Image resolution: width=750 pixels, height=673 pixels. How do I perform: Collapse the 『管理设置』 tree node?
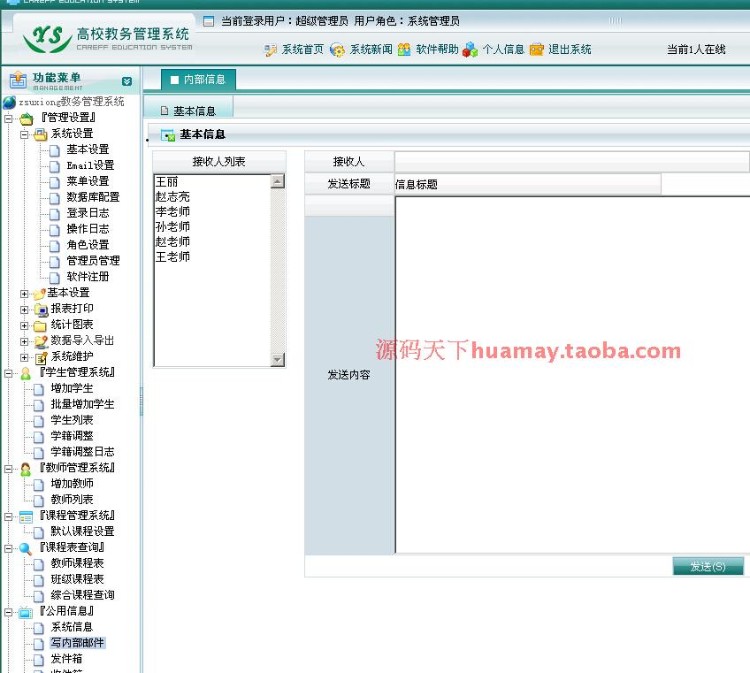click(x=8, y=118)
